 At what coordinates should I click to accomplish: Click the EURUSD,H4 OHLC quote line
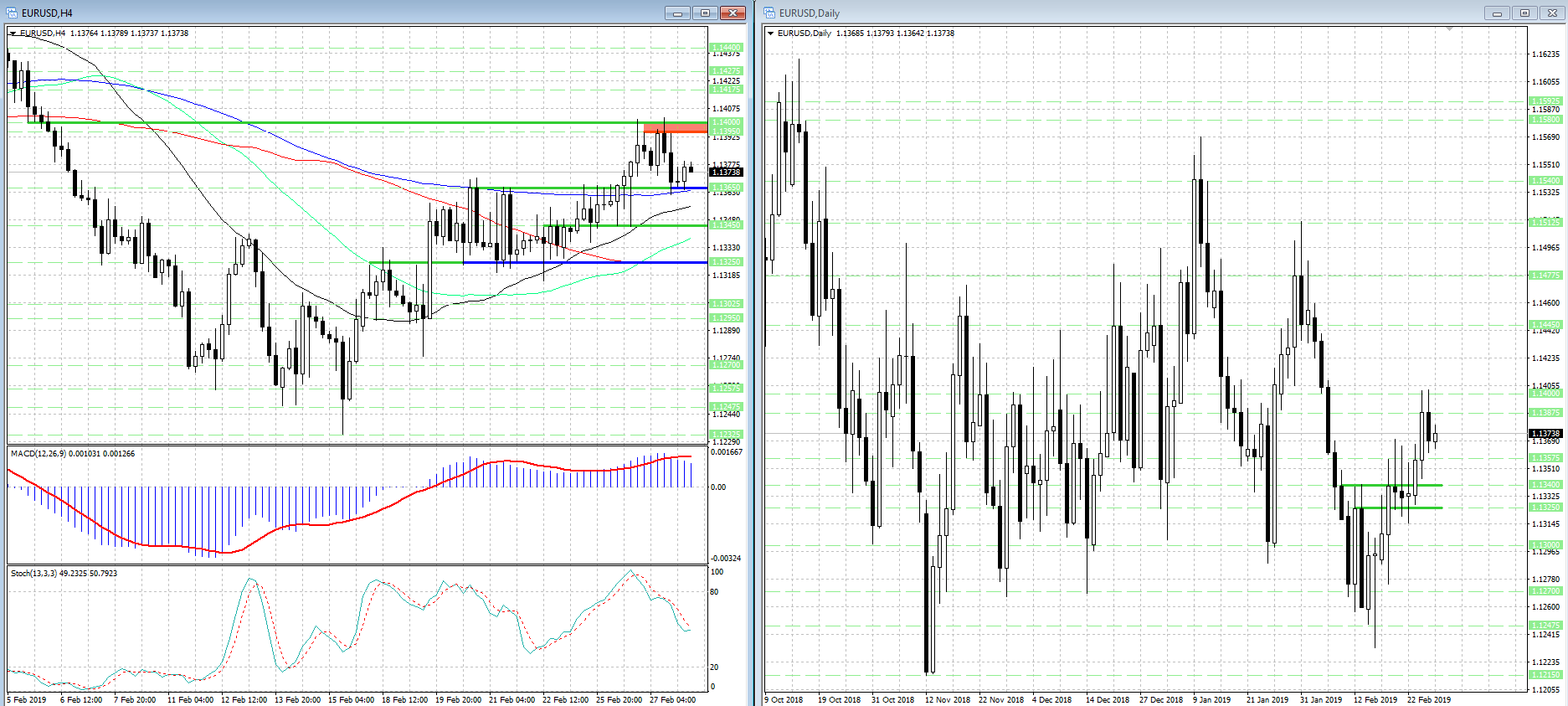point(104,33)
